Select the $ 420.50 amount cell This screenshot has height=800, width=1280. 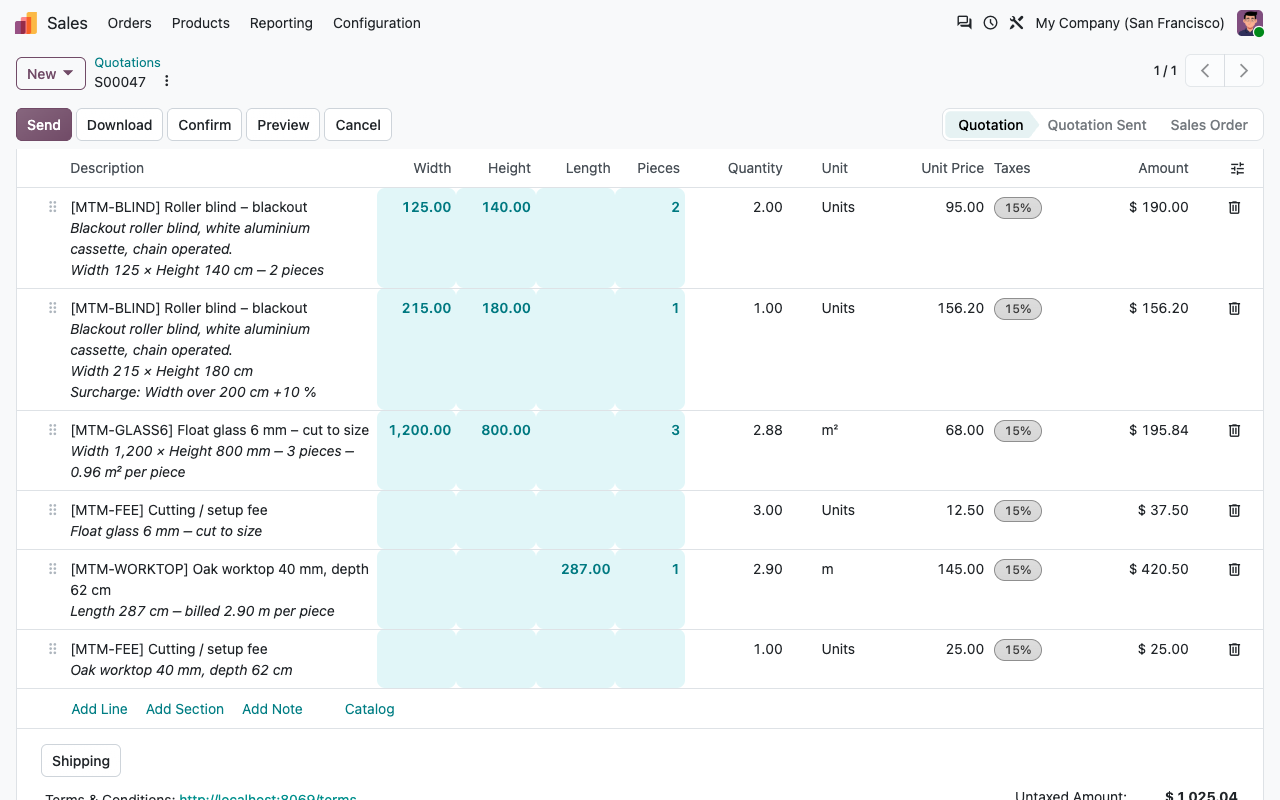point(1159,569)
